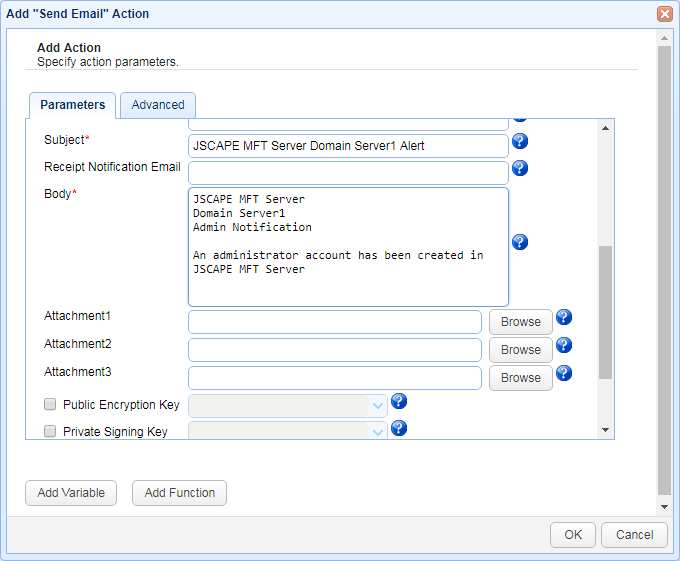Click help icon beside Receipt Notification Email
The width and height of the screenshot is (680, 561).
520,168
